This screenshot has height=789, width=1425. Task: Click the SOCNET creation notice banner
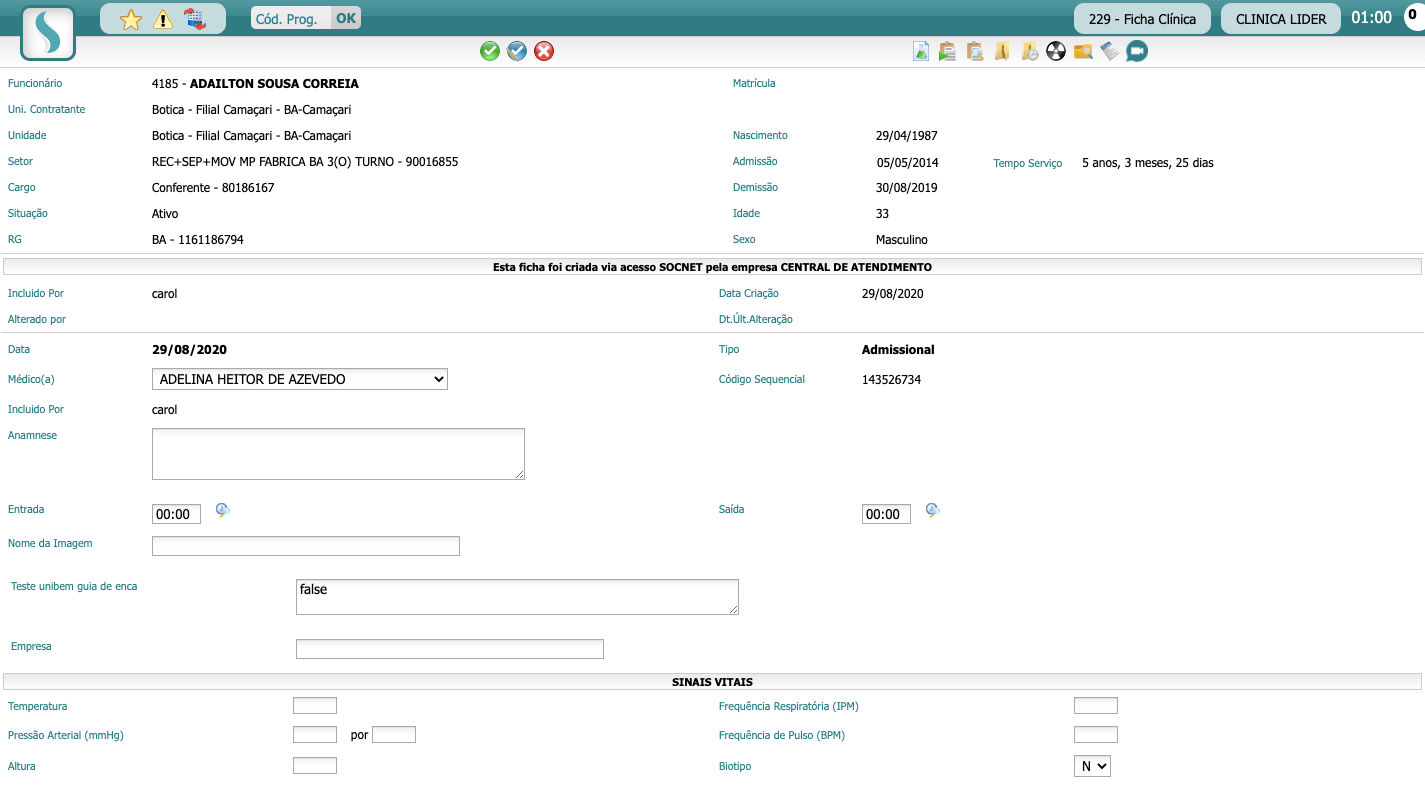712,267
